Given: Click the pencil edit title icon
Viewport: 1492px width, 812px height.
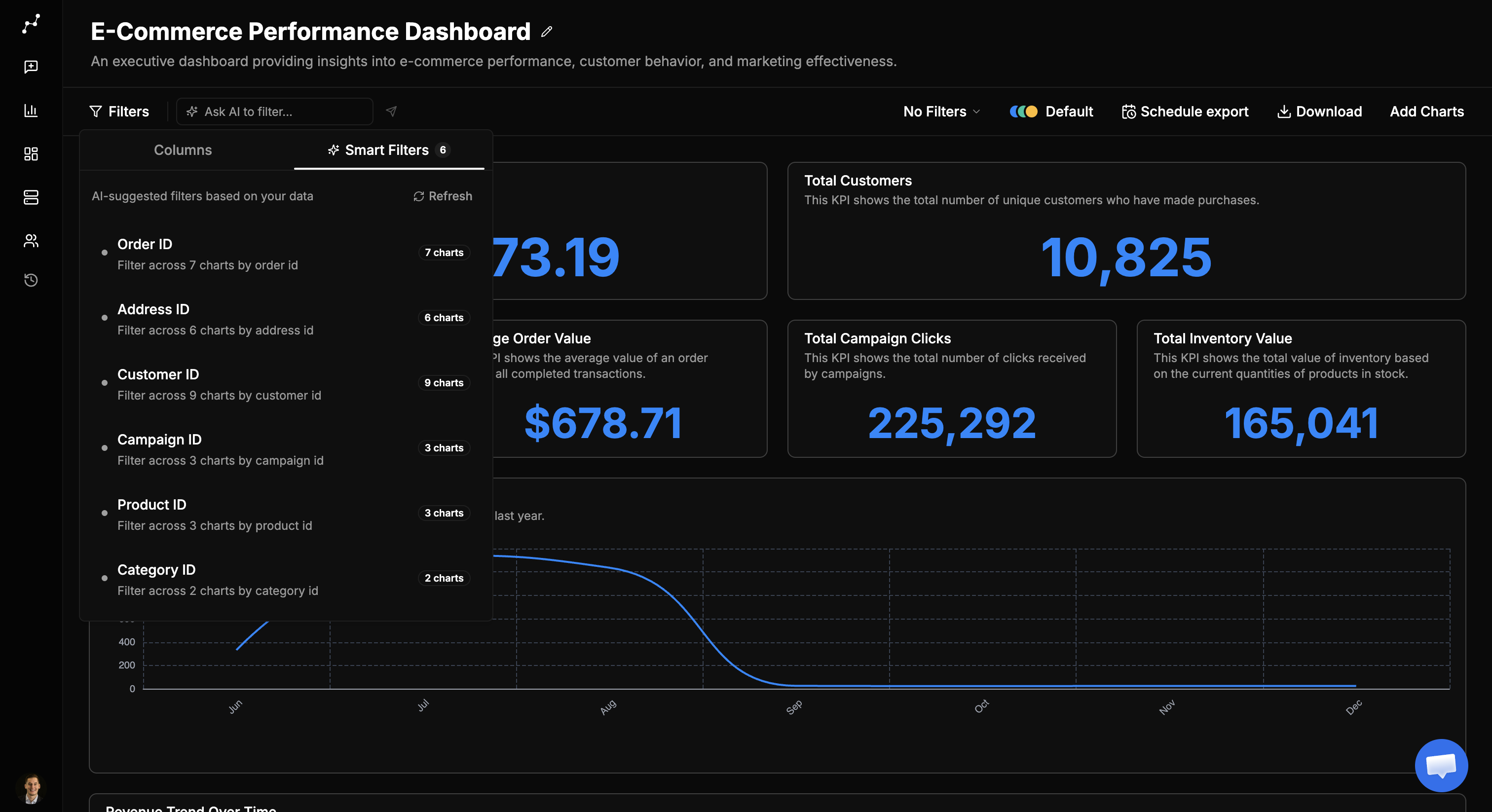Looking at the screenshot, I should click(x=546, y=32).
